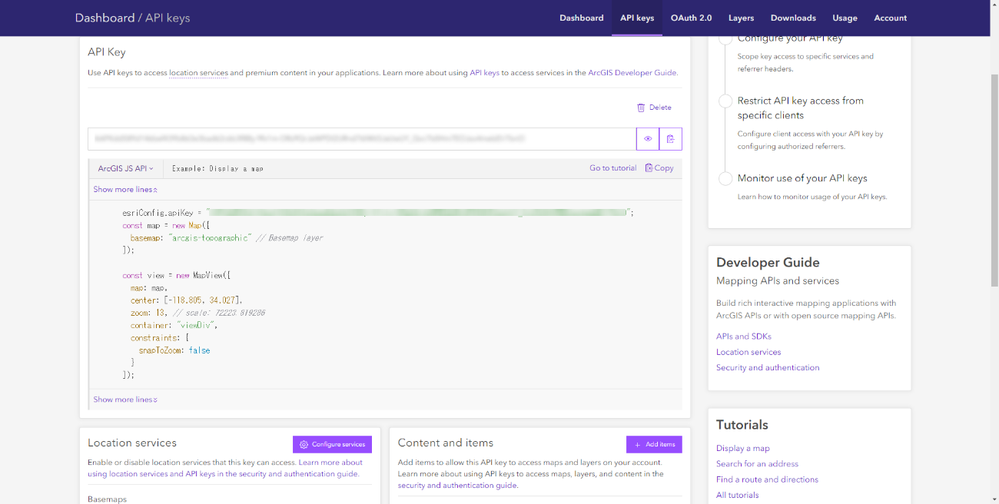Screen dimensions: 999x504
Task: Click Add items button
Action: [x=654, y=445]
